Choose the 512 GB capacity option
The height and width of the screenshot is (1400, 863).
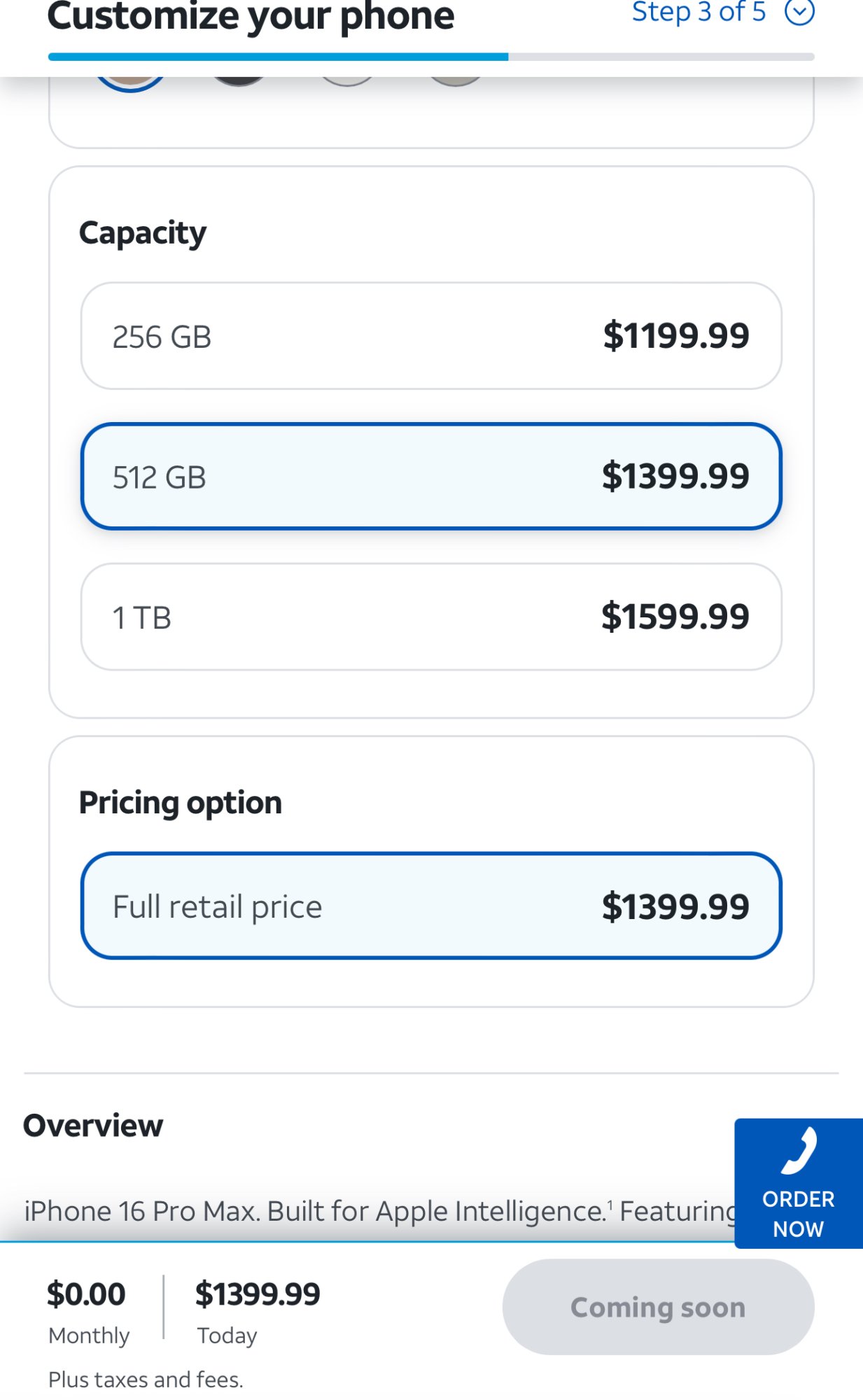[431, 477]
